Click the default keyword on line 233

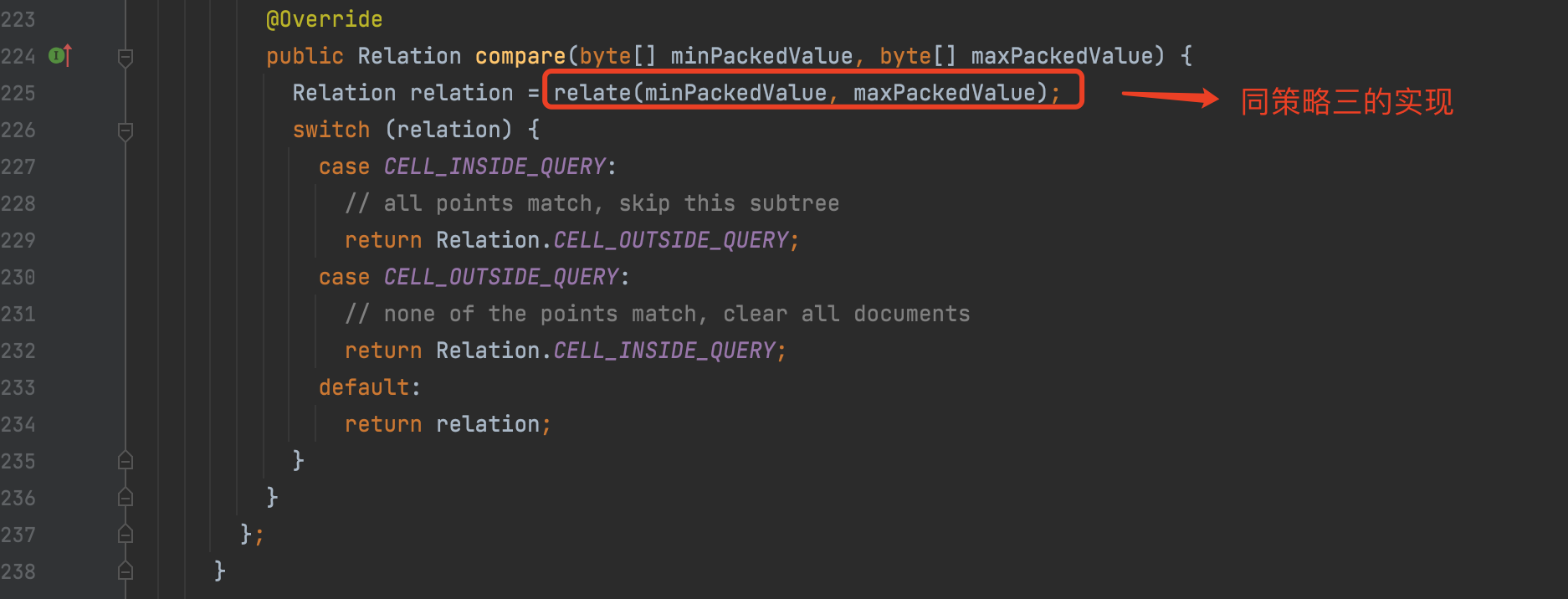click(364, 387)
